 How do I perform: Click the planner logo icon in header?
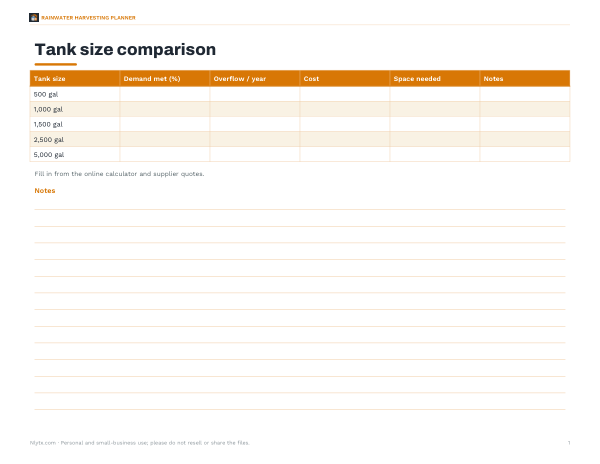(x=34, y=18)
